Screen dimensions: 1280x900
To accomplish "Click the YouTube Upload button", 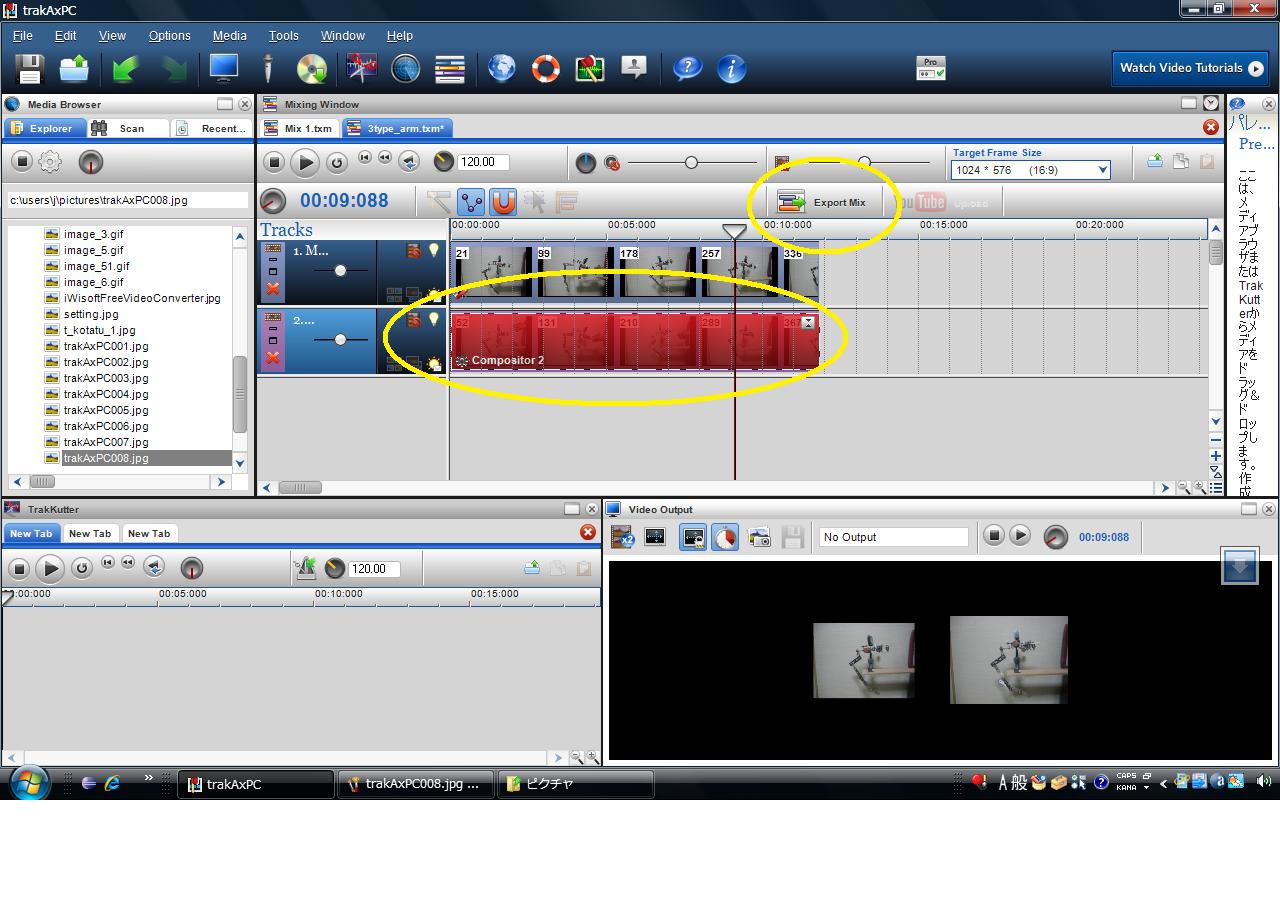I will [942, 202].
